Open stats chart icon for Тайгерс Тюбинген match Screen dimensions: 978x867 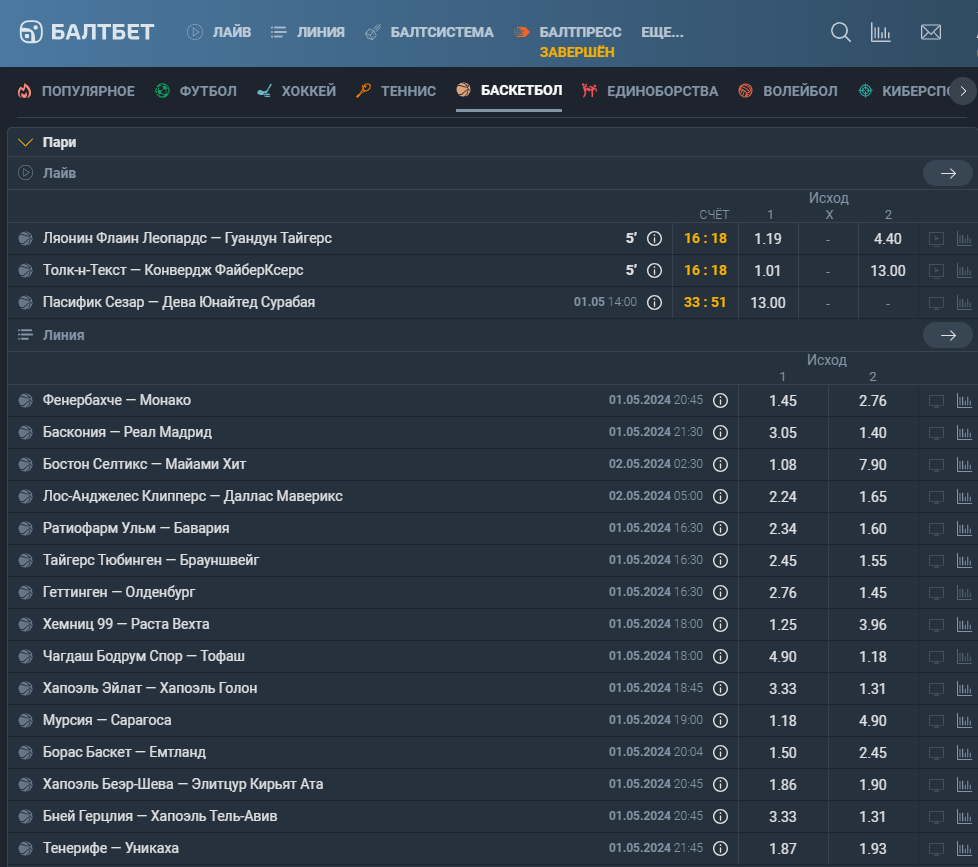pyautogui.click(x=964, y=561)
